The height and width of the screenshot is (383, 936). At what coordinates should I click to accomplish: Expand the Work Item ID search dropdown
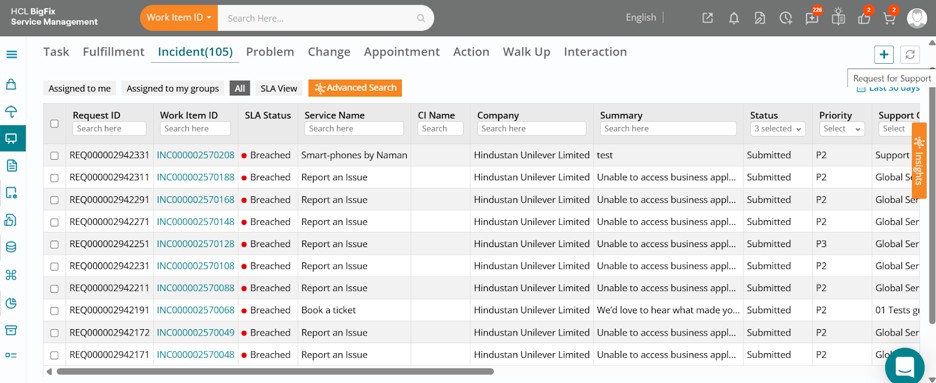(x=179, y=18)
